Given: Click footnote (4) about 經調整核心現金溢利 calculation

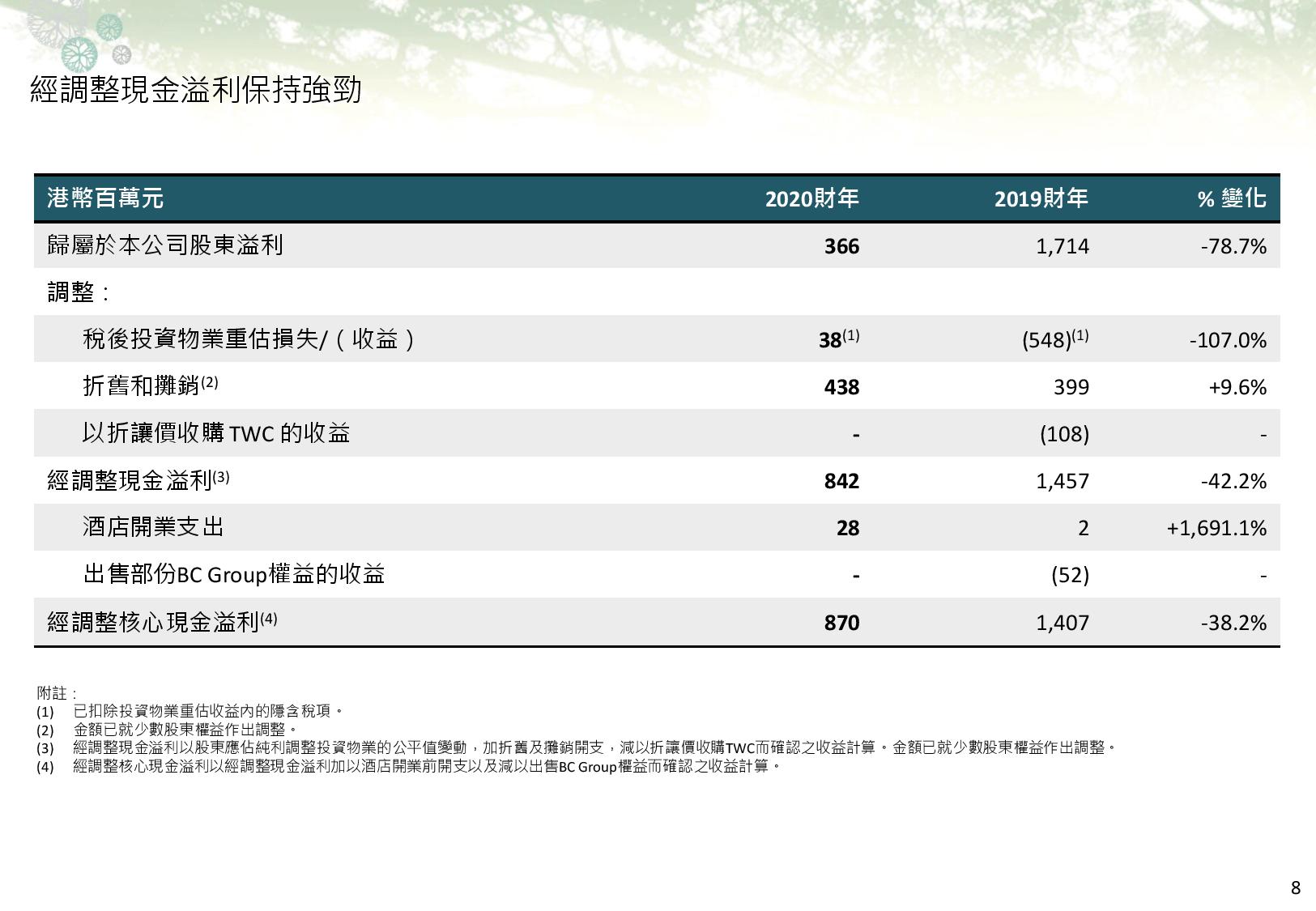Looking at the screenshot, I should pyautogui.click(x=410, y=766).
